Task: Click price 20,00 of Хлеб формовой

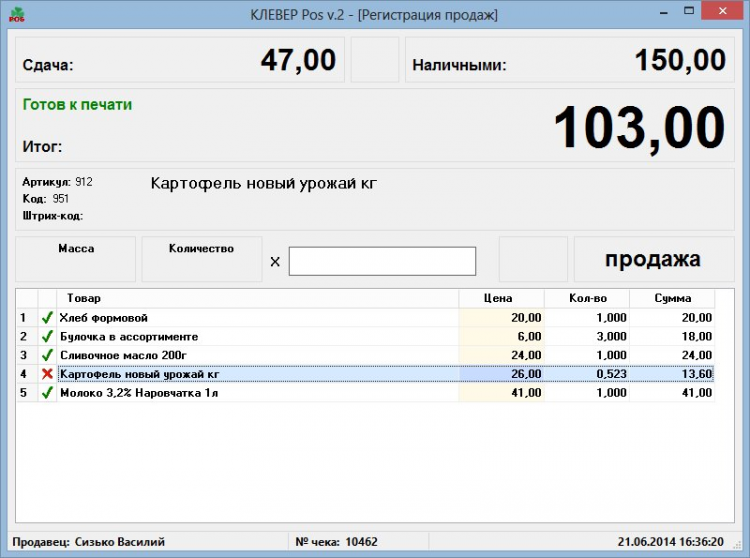Action: 526,317
